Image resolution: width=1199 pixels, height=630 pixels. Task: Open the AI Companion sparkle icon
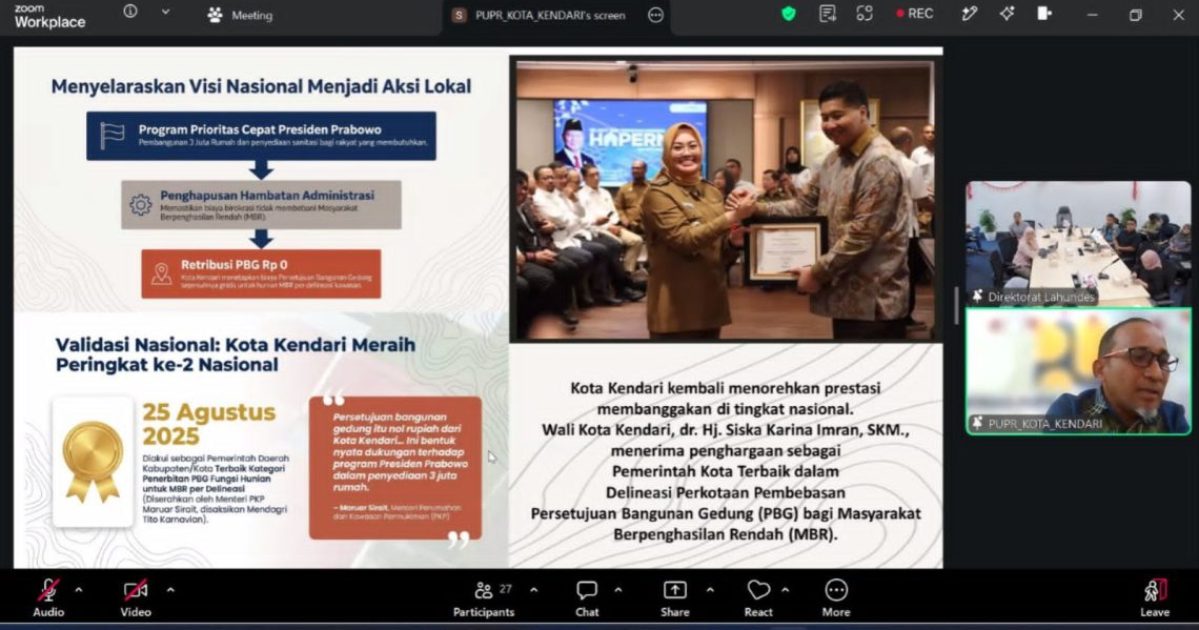point(1006,14)
